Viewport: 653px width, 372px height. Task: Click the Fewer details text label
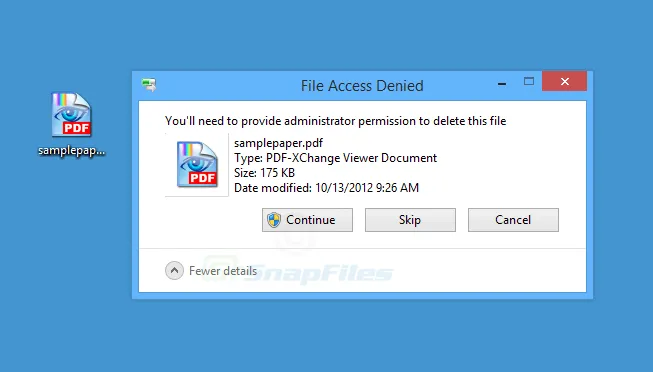223,271
